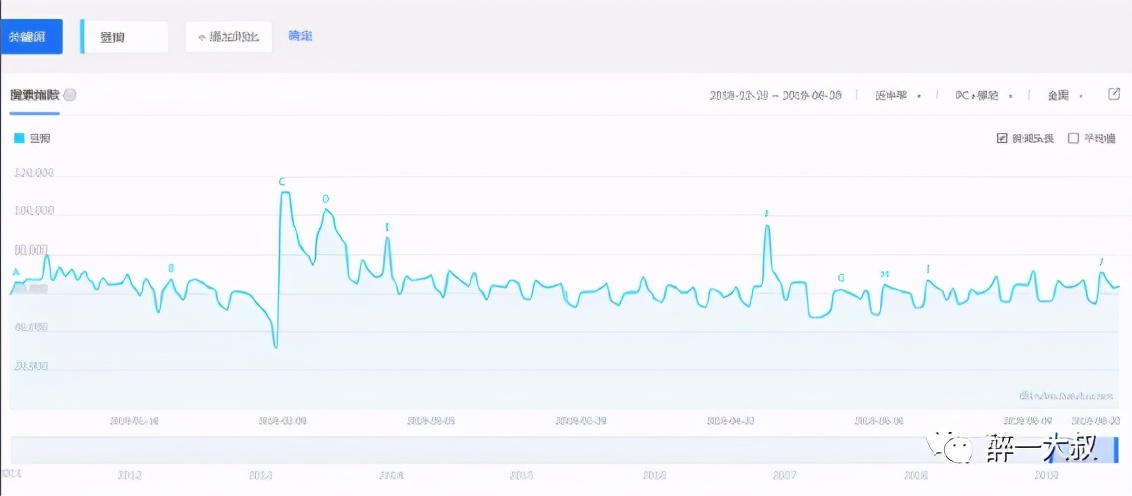Click the blue keyword legend square

tap(19, 138)
